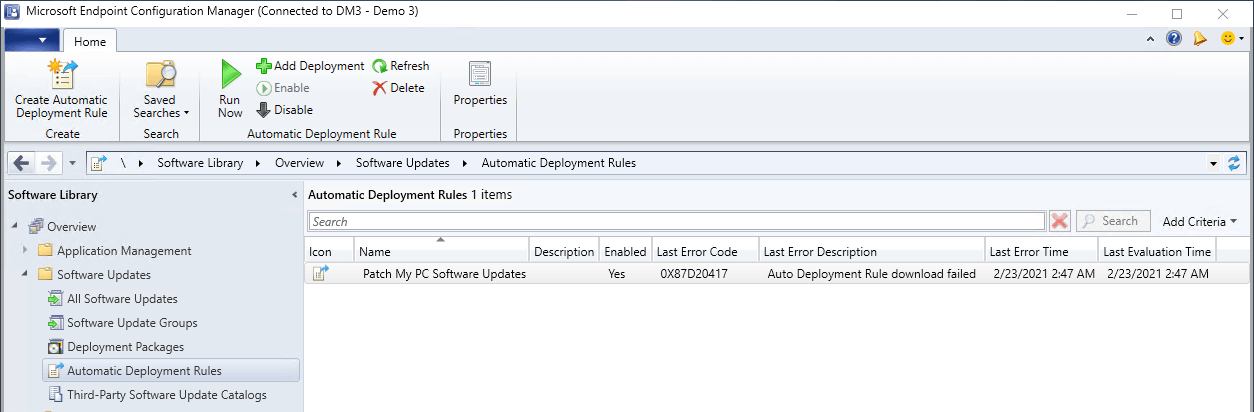Click Create Automatic Deployment Rule icon

click(x=61, y=75)
